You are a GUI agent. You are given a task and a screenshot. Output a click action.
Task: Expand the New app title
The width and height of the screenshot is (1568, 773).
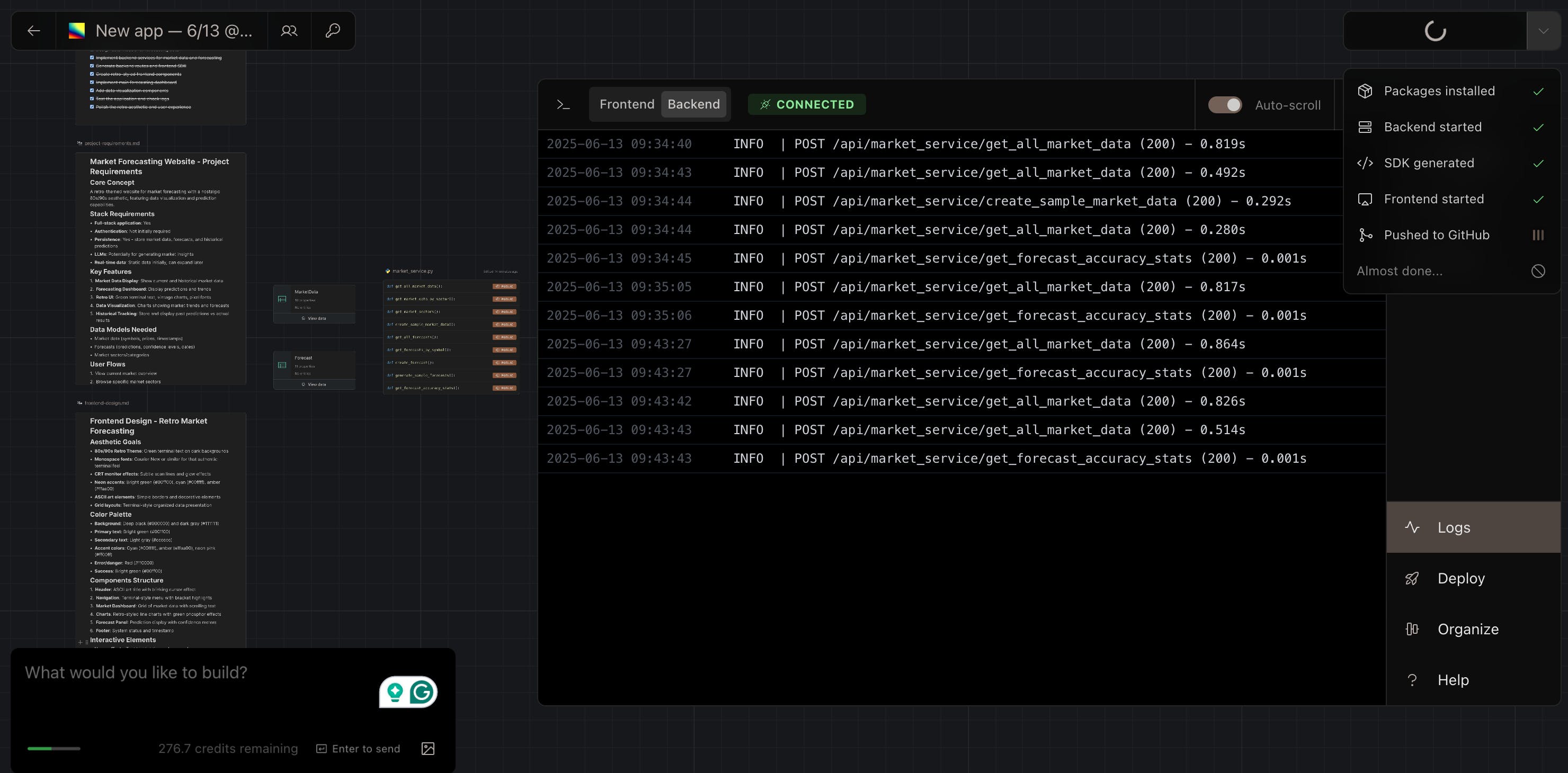(x=173, y=30)
